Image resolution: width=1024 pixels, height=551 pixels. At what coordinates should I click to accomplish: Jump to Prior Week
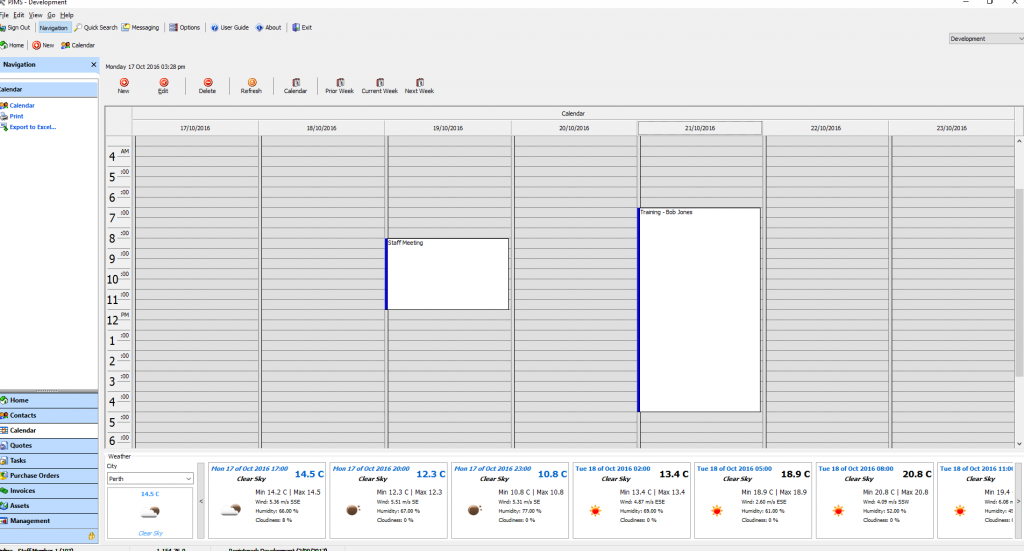pos(339,83)
